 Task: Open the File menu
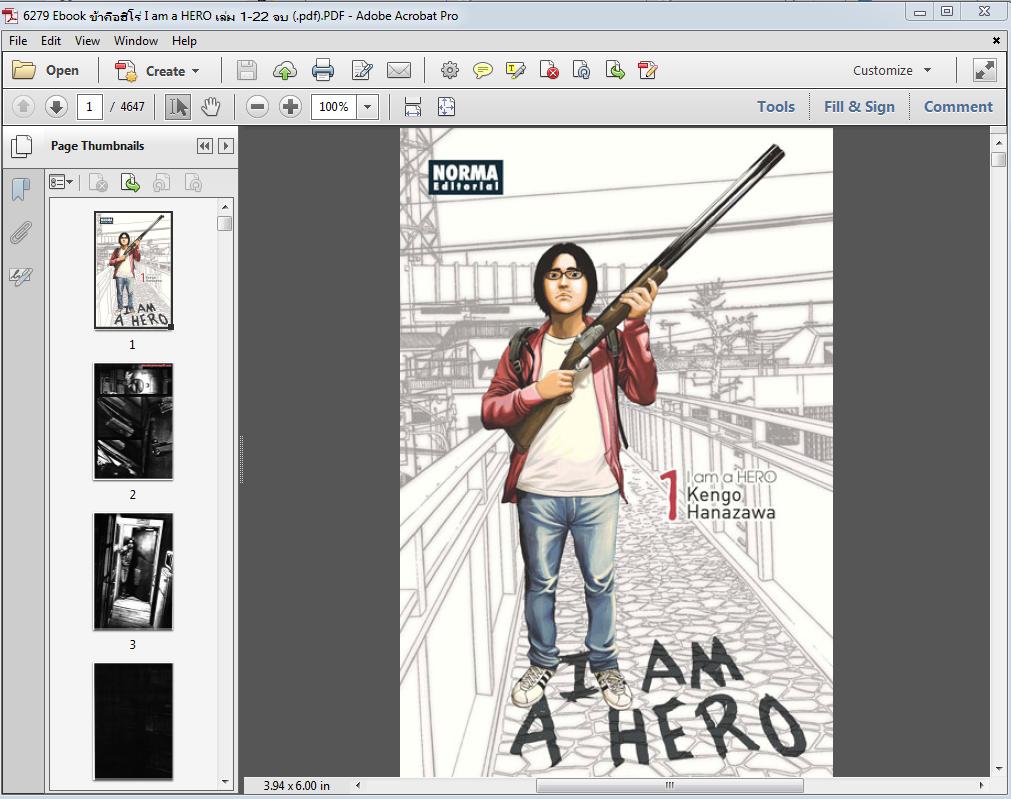coord(18,41)
